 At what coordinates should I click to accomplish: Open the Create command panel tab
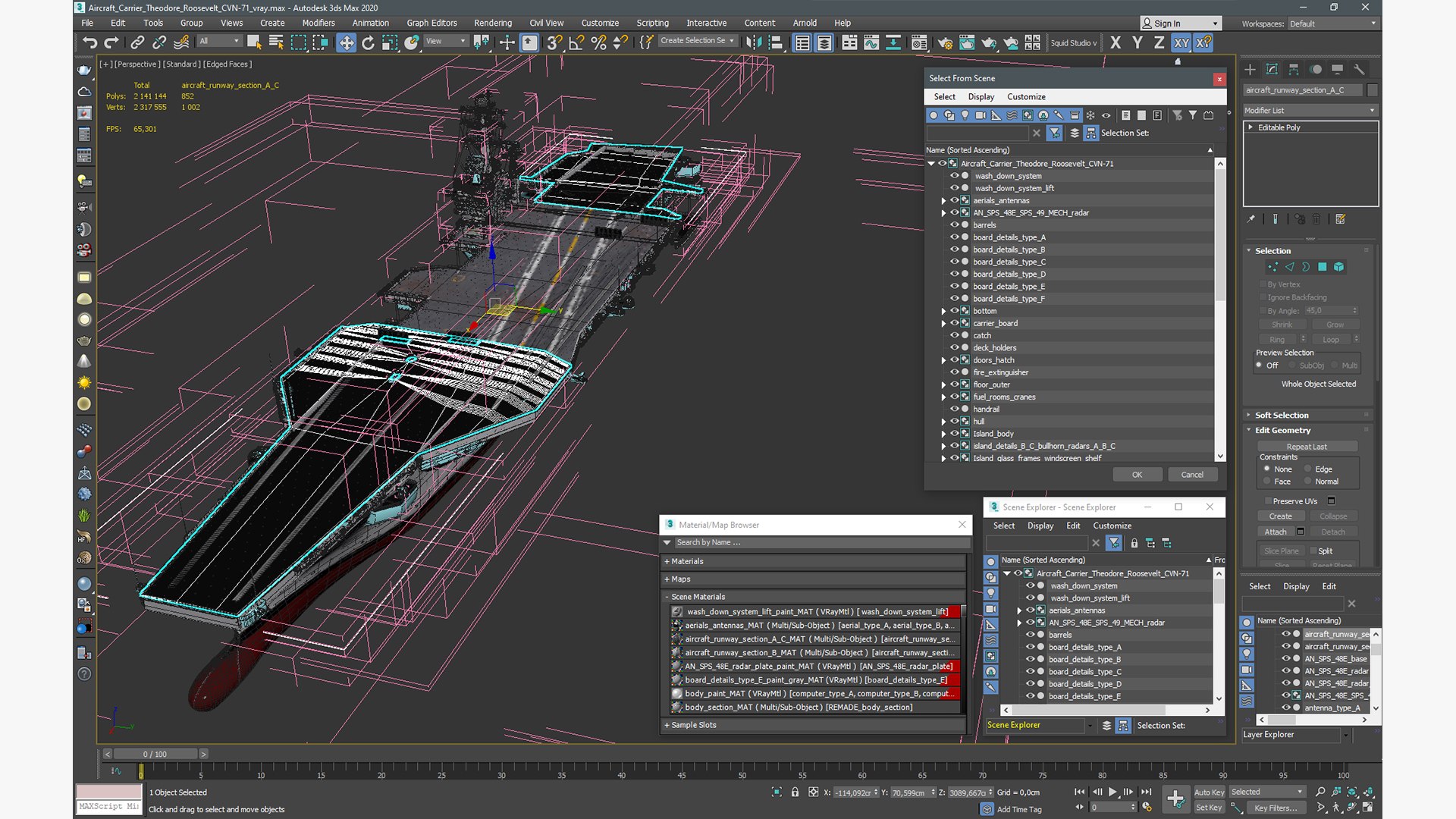pyautogui.click(x=1250, y=69)
